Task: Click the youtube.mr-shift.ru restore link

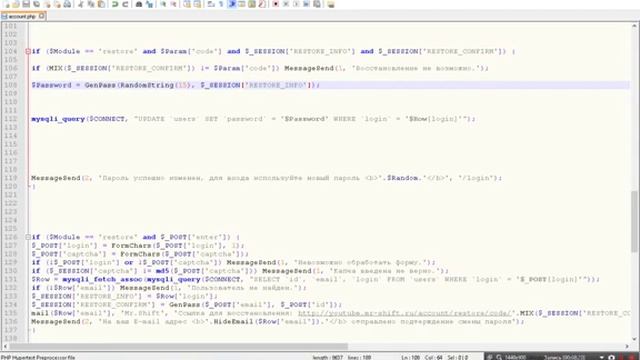Action: (404, 313)
